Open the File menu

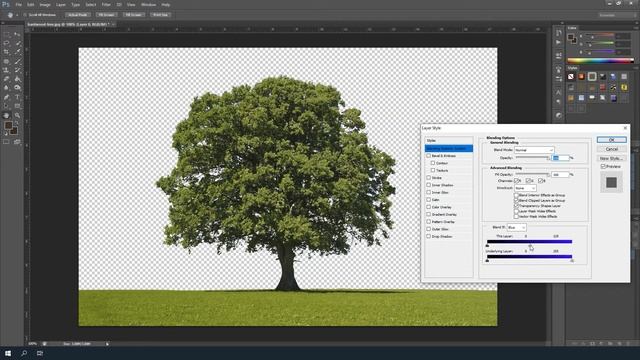point(18,4)
